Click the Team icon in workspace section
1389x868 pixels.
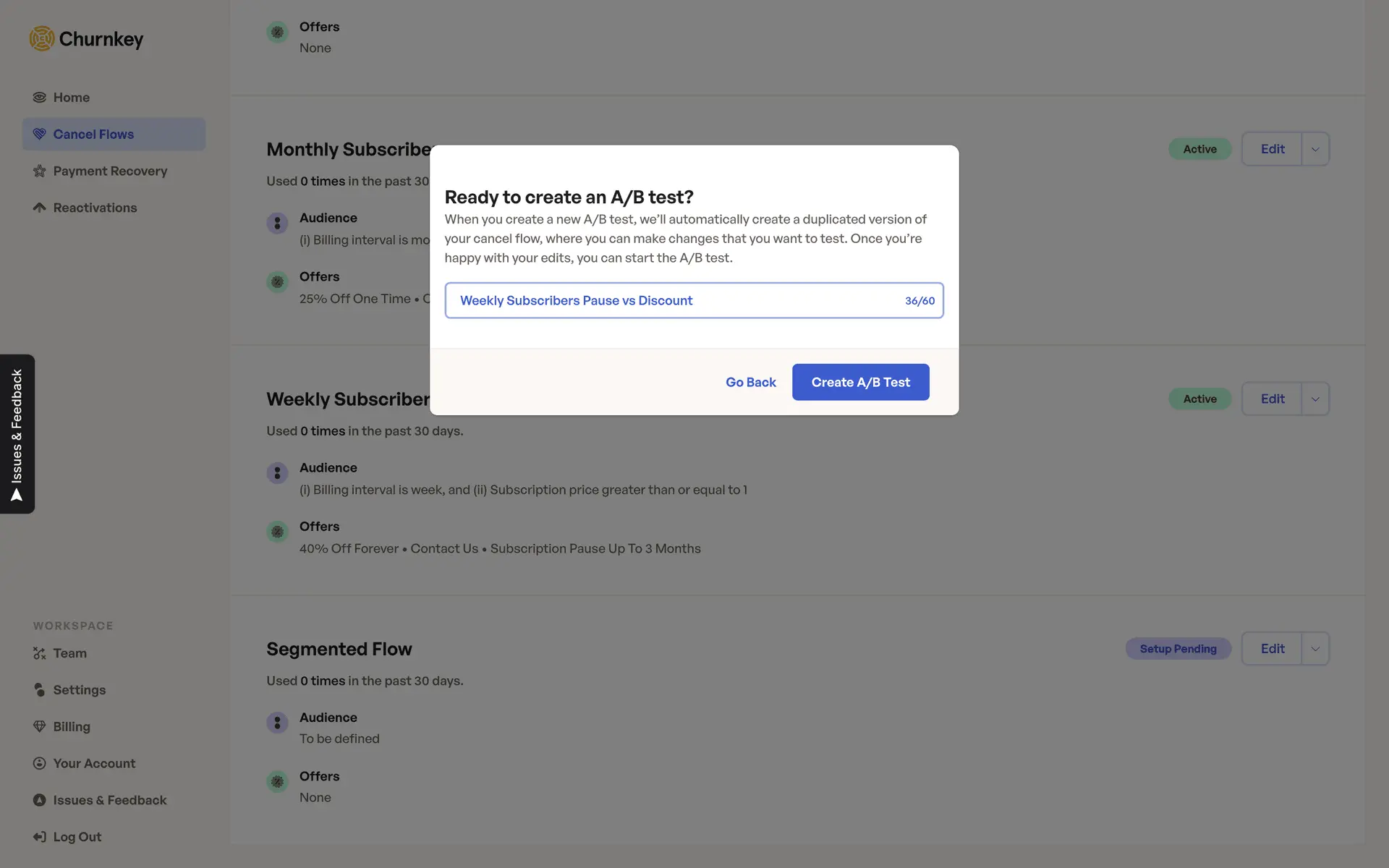point(40,654)
